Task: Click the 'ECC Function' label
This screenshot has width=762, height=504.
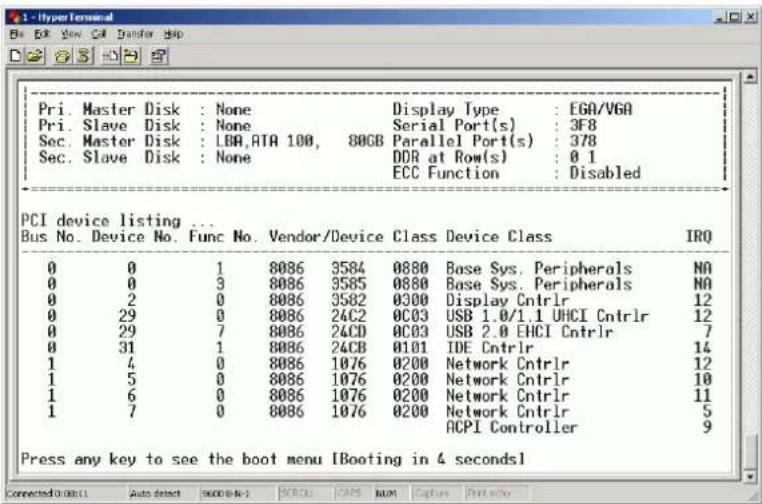Action: click(446, 173)
